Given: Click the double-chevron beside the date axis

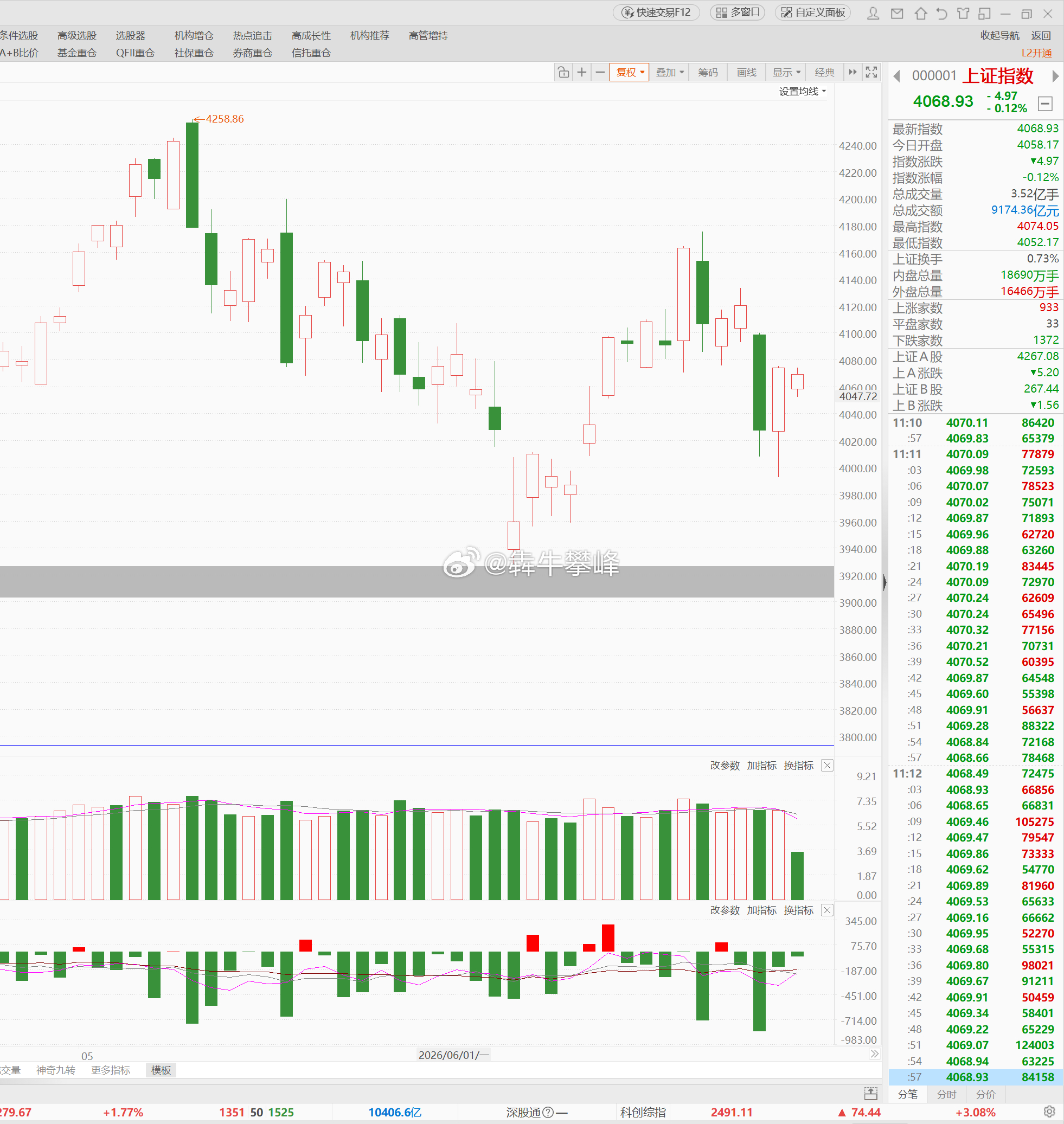Looking at the screenshot, I should tap(875, 1054).
